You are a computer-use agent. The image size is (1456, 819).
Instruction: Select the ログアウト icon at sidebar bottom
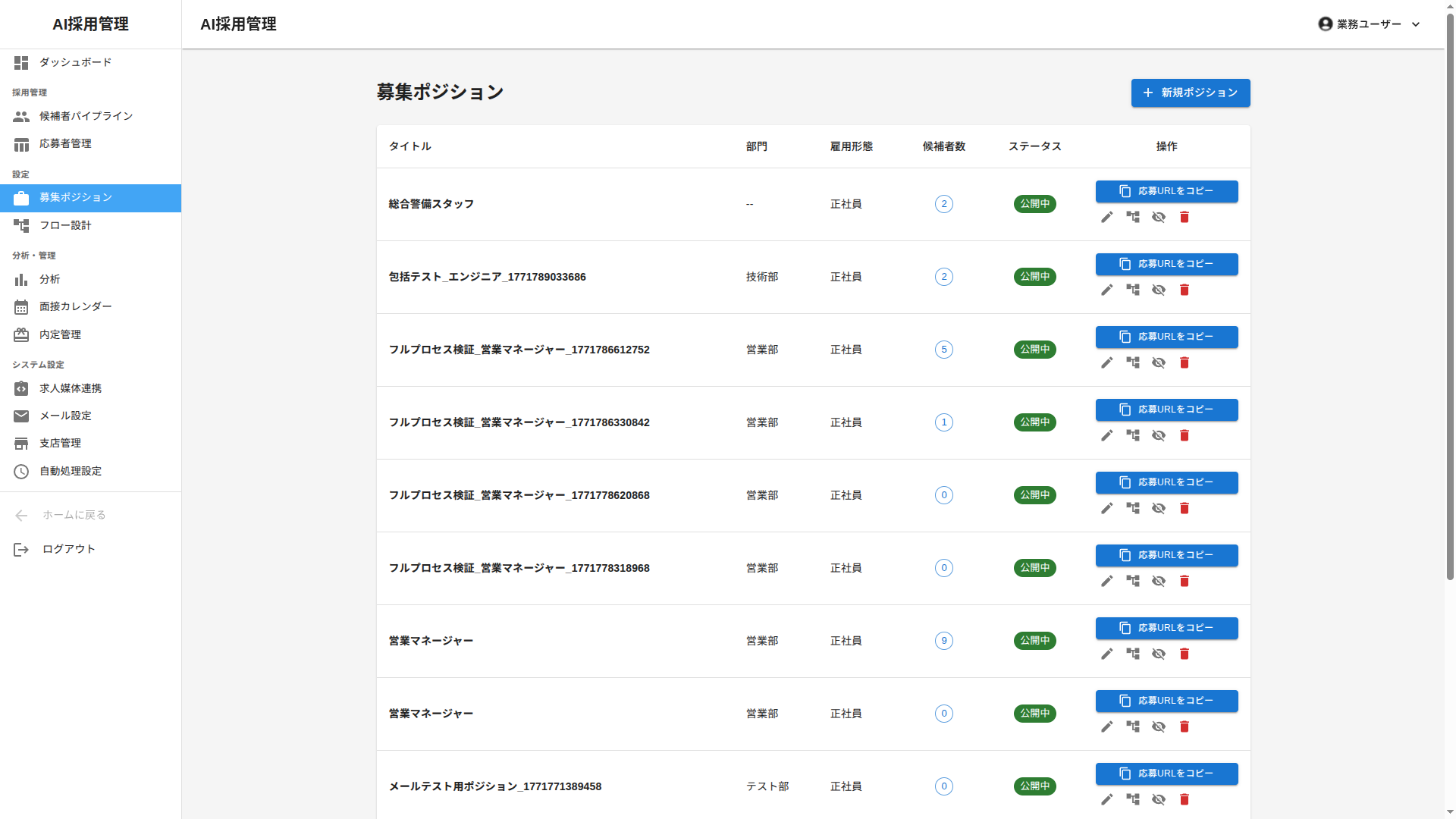click(21, 549)
